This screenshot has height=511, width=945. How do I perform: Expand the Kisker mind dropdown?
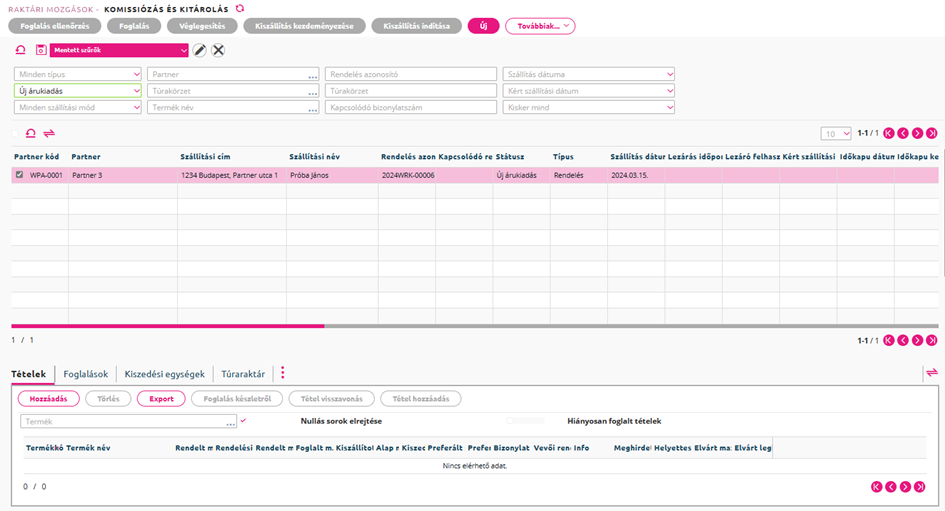589,107
